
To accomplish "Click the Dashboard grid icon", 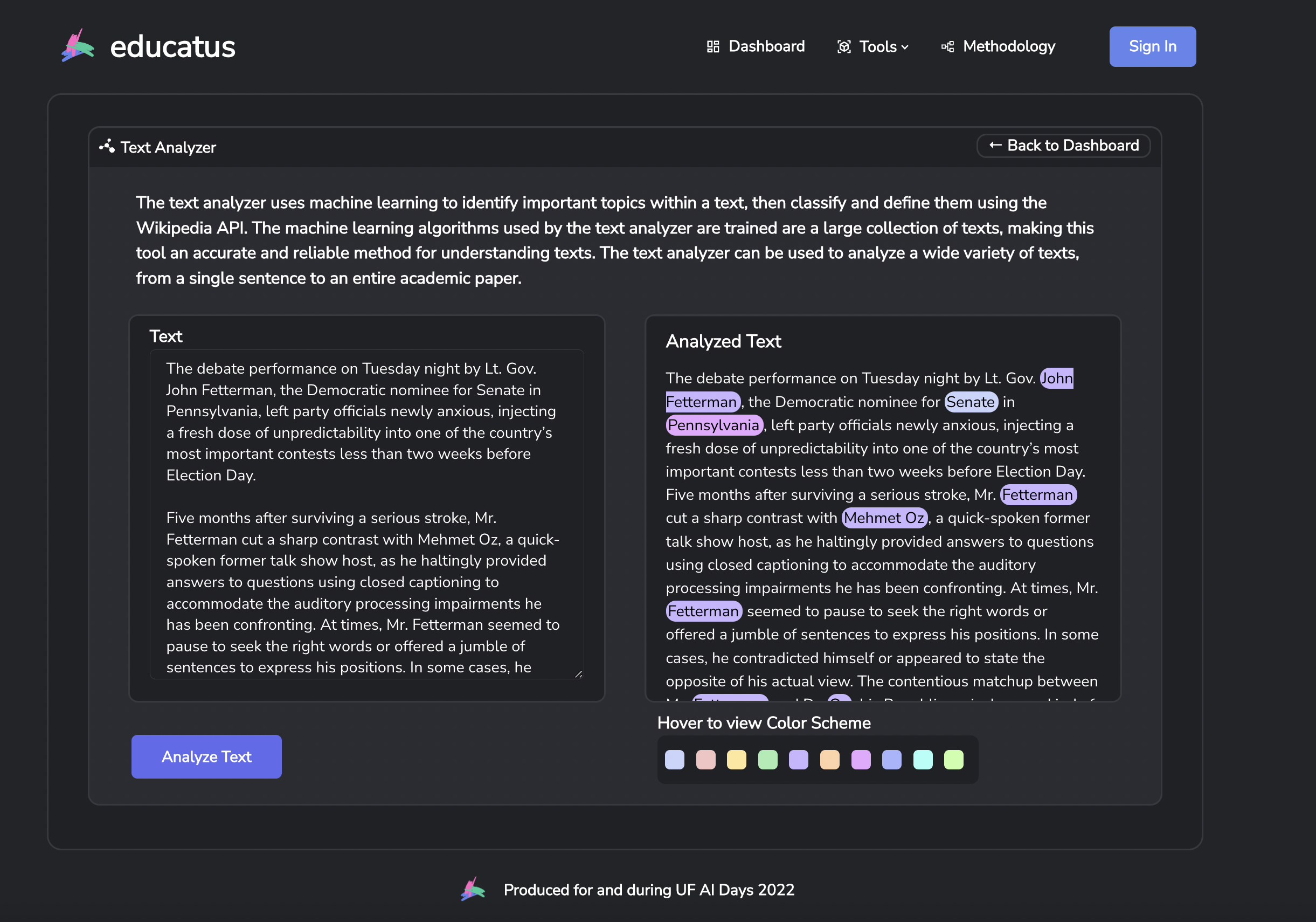I will (712, 46).
